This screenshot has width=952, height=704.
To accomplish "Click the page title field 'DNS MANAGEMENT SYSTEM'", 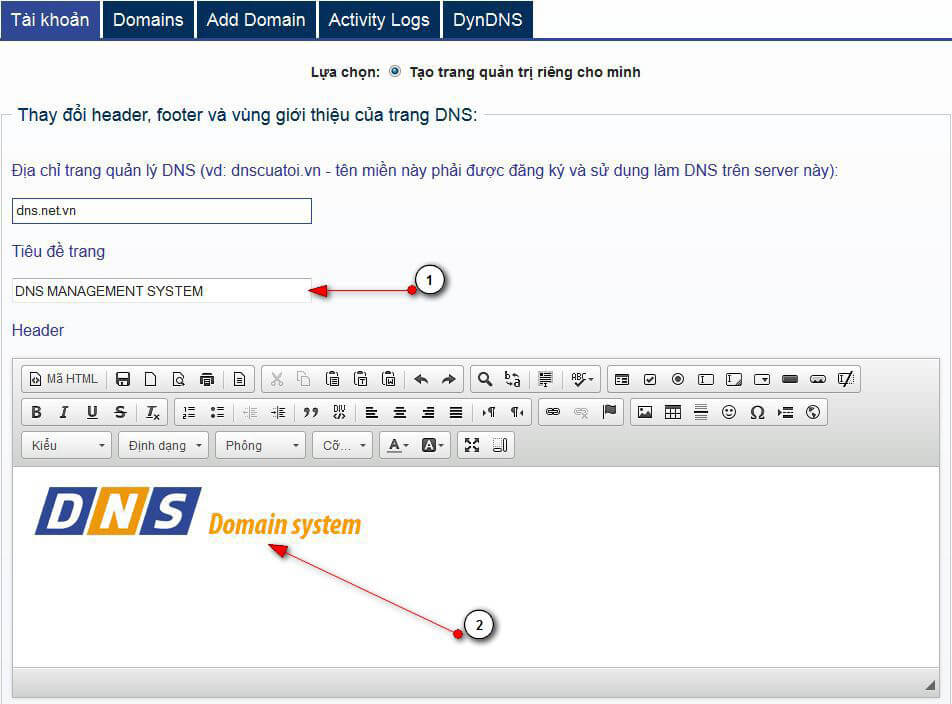I will coord(162,291).
